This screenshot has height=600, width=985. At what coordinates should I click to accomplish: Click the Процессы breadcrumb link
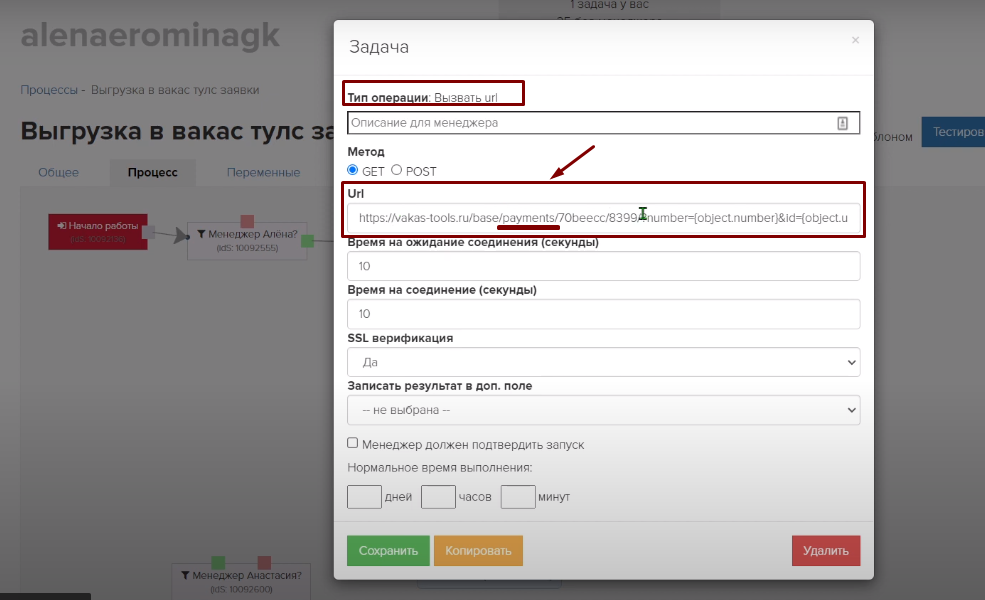coord(49,89)
